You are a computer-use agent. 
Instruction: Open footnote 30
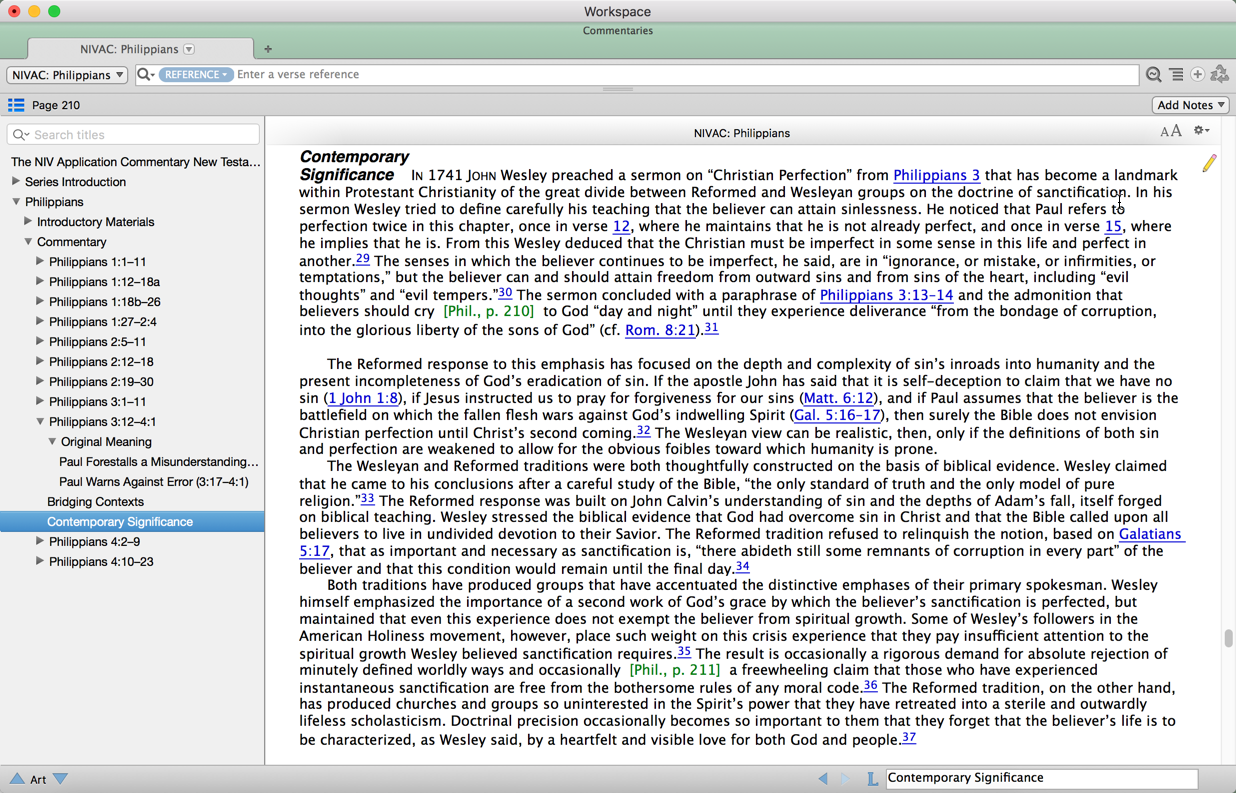(x=505, y=293)
